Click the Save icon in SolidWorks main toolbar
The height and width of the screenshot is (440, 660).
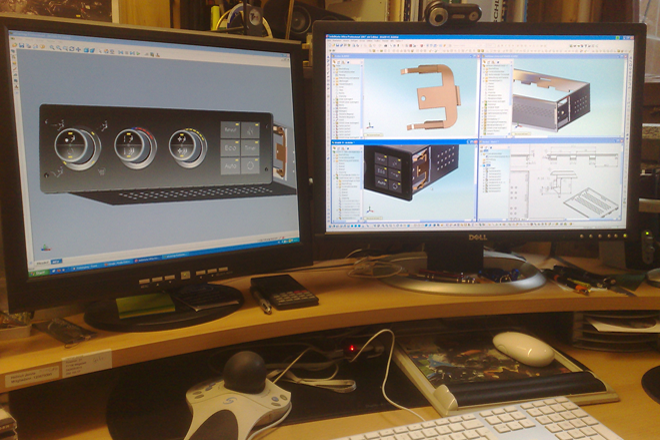click(337, 45)
